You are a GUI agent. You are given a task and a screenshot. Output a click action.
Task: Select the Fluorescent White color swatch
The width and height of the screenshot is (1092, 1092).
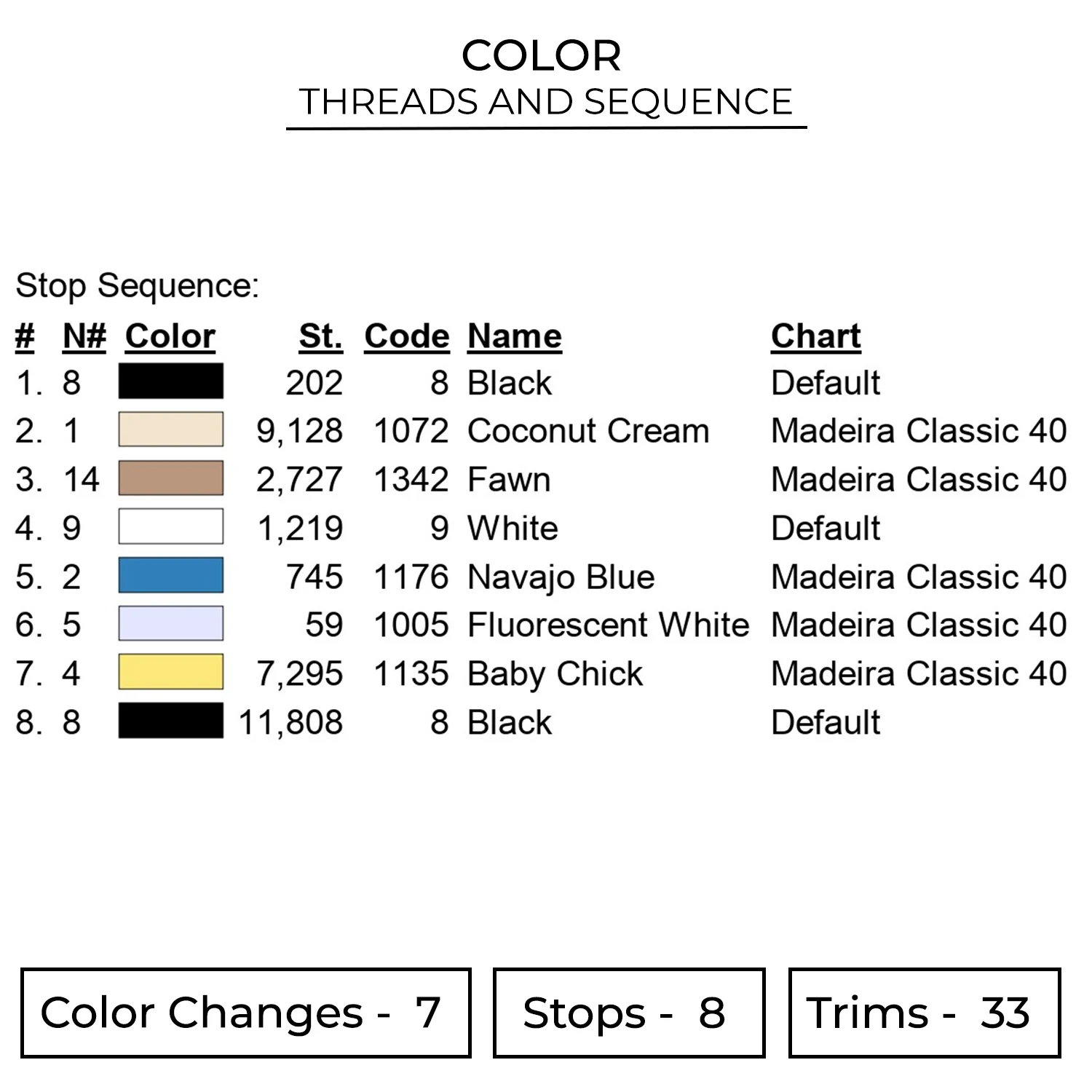[171, 624]
